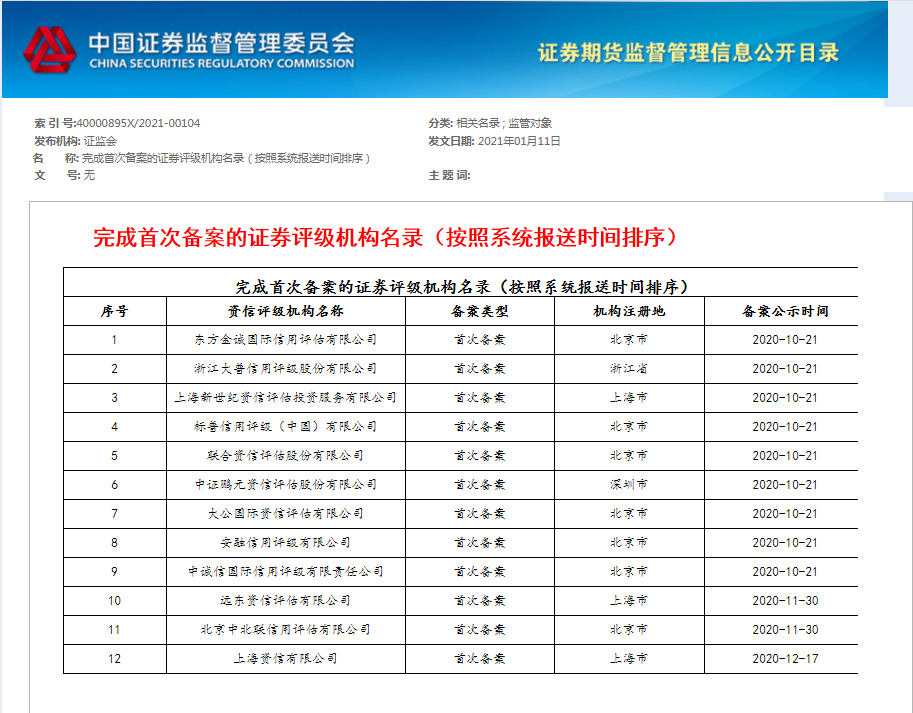Click 上海市 cell in row 3

click(629, 398)
